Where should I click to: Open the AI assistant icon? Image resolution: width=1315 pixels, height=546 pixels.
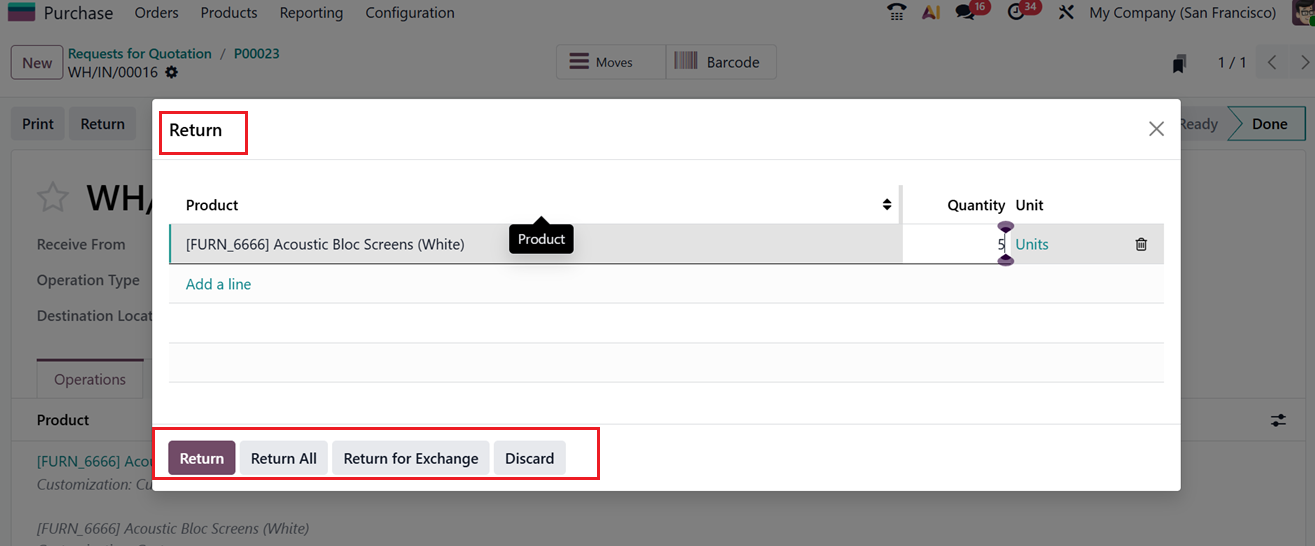pos(931,13)
